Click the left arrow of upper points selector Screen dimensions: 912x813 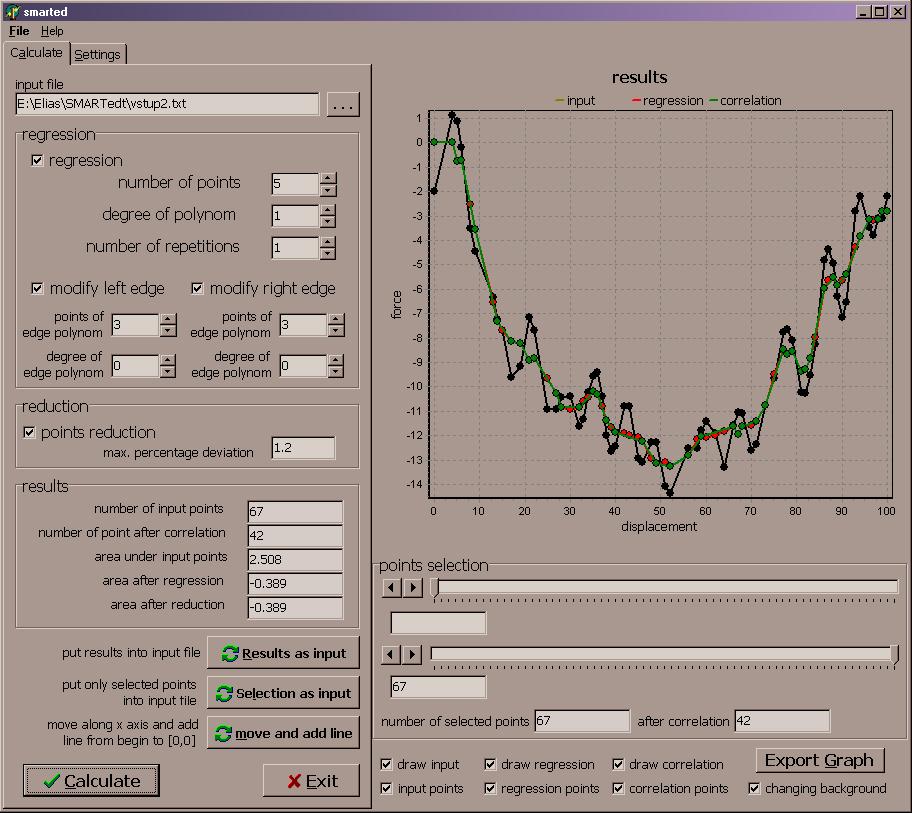click(x=391, y=587)
